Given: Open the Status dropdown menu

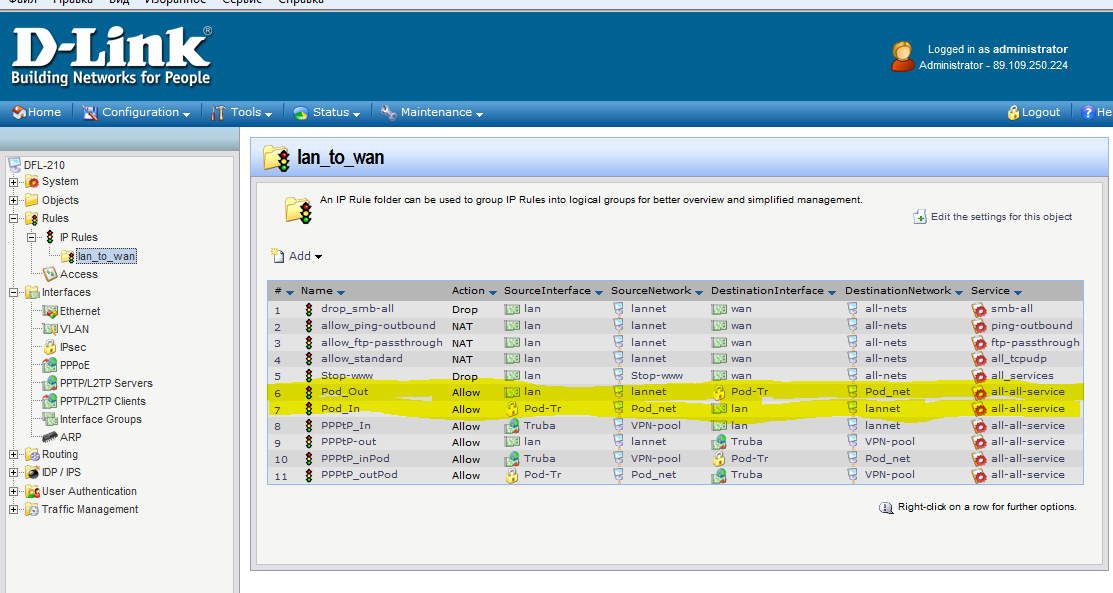Looking at the screenshot, I should 327,112.
